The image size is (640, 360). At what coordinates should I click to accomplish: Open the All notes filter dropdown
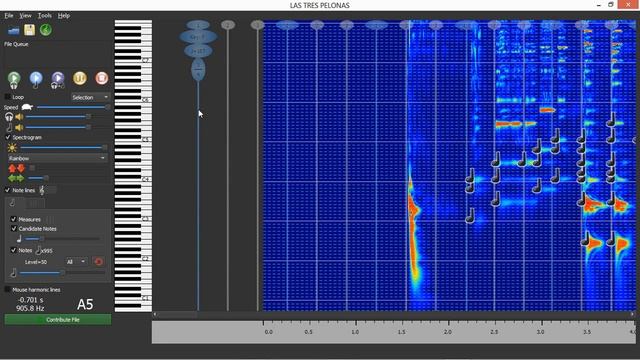76,262
